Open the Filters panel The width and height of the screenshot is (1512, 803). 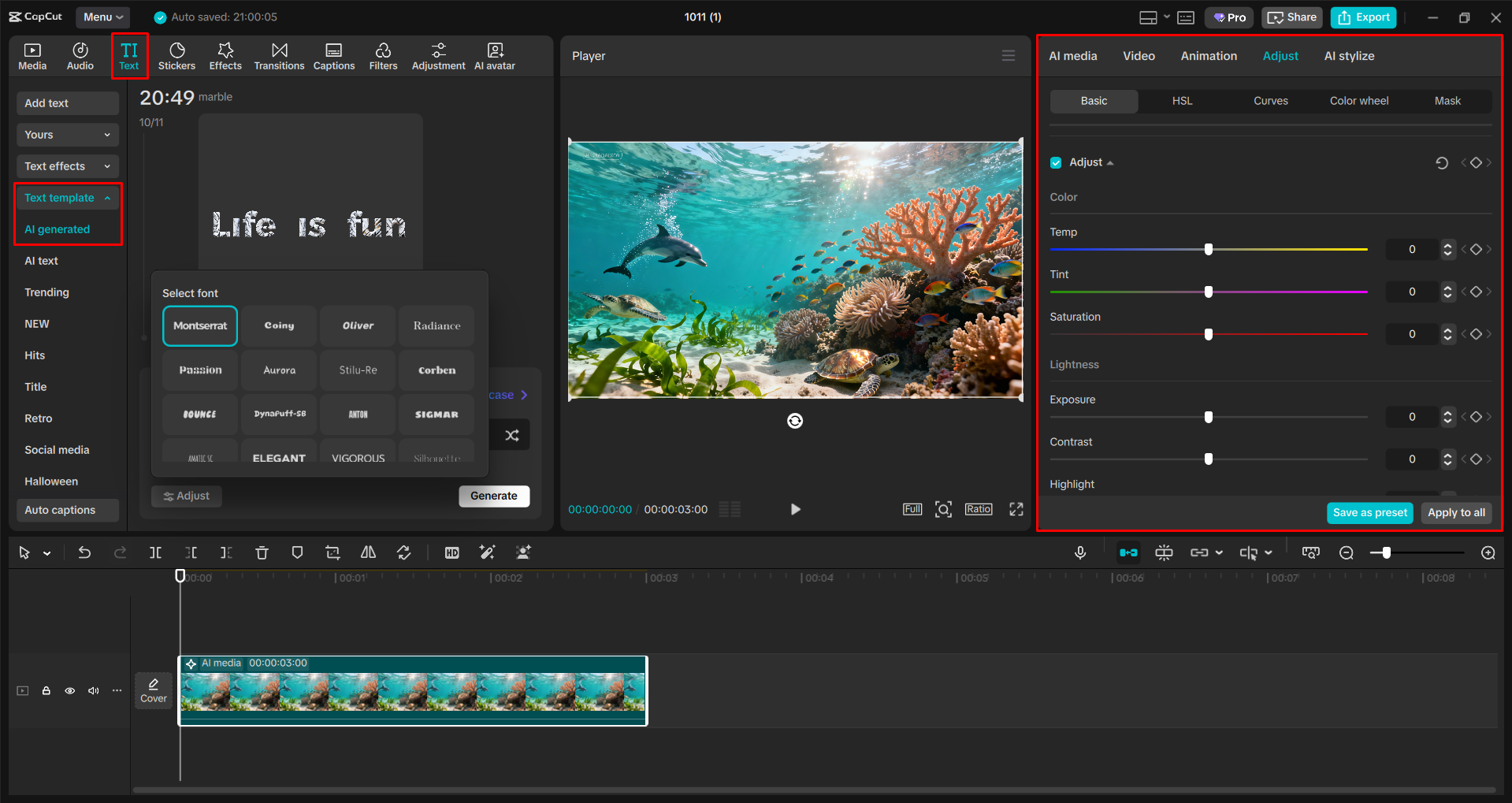(383, 55)
